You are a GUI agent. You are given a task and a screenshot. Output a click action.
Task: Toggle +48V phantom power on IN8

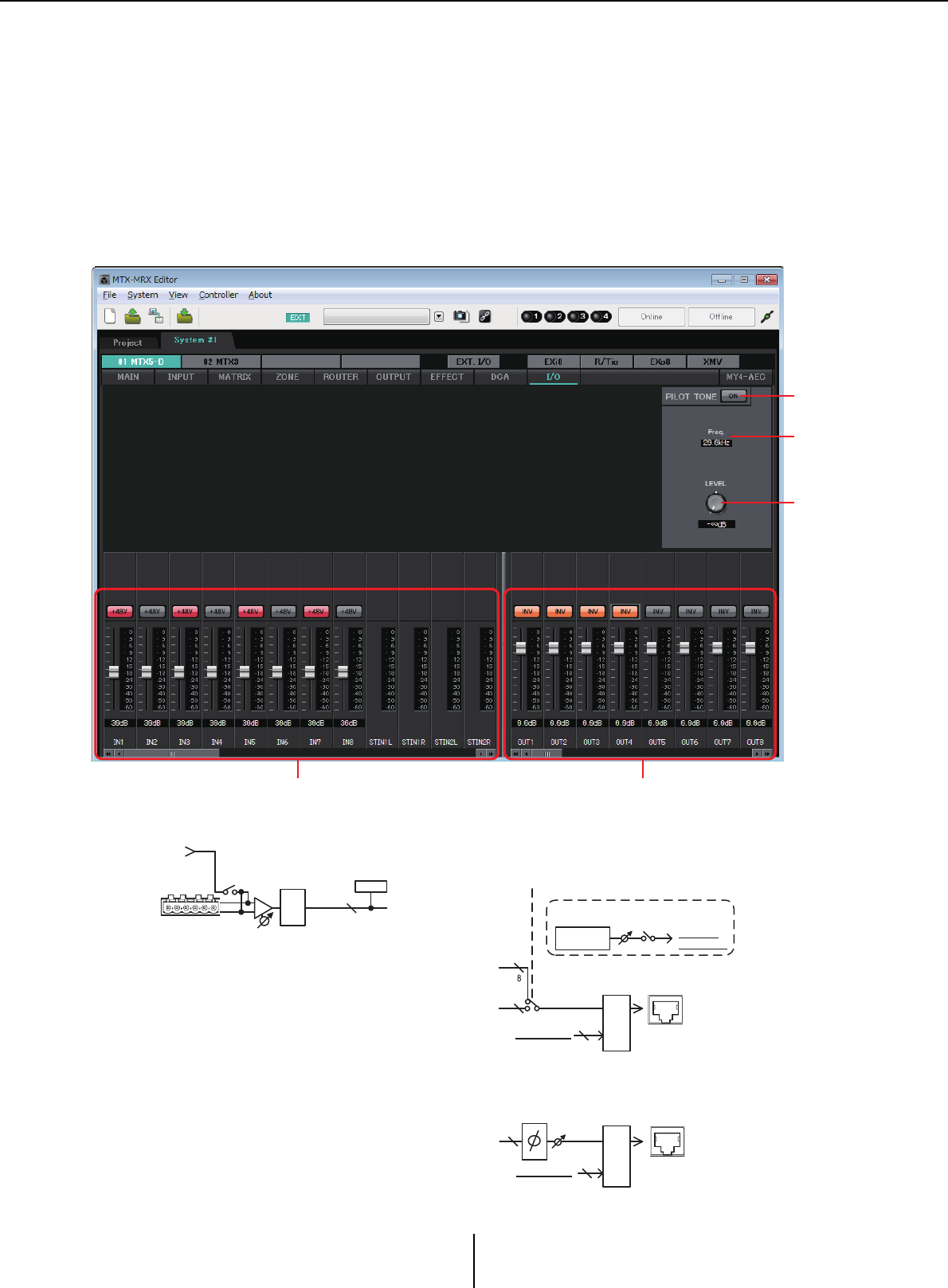[349, 612]
